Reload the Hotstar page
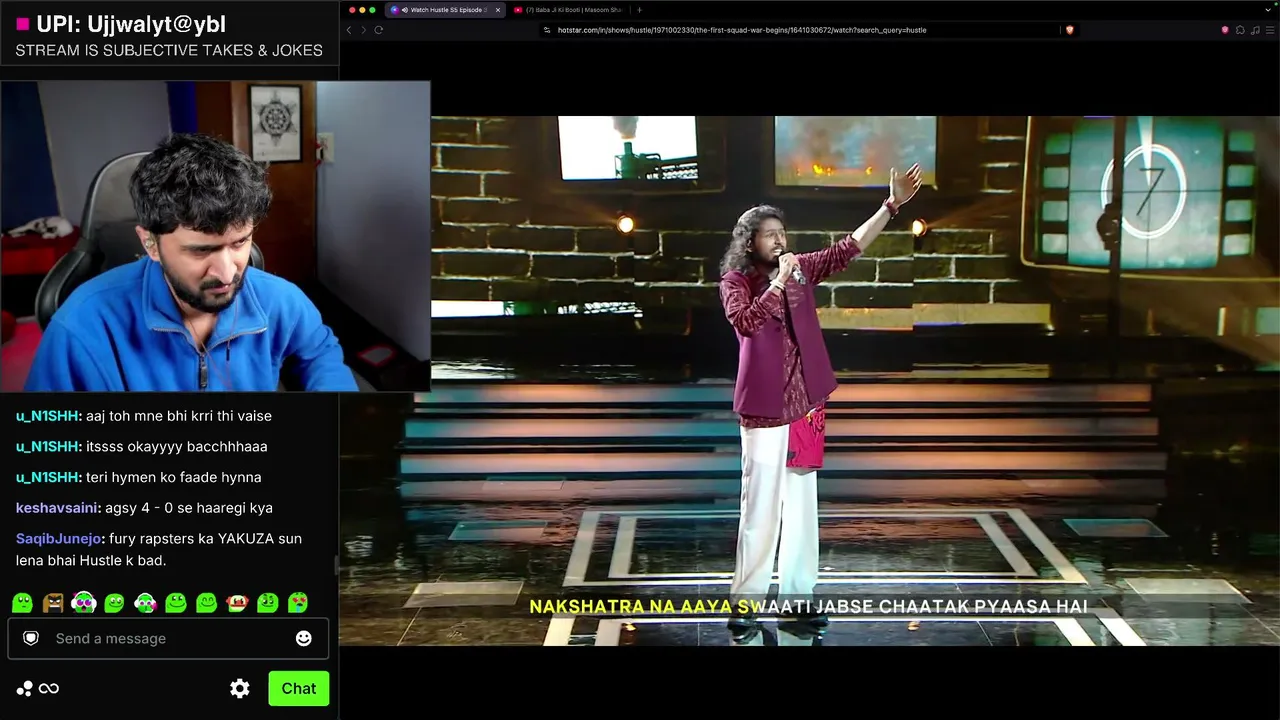 (x=379, y=30)
